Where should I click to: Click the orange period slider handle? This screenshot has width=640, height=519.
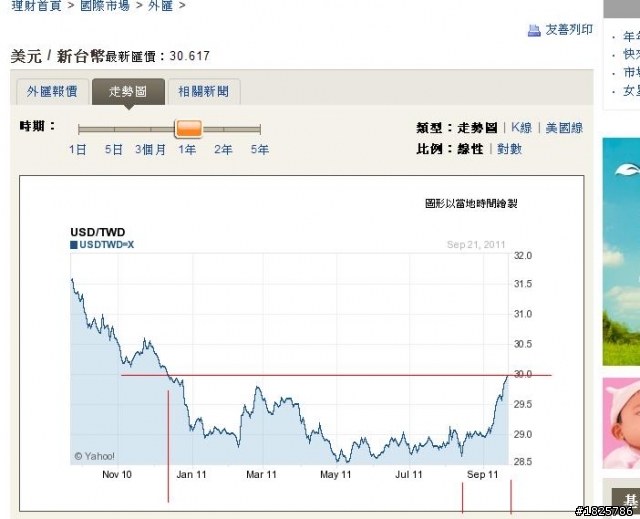[188, 128]
